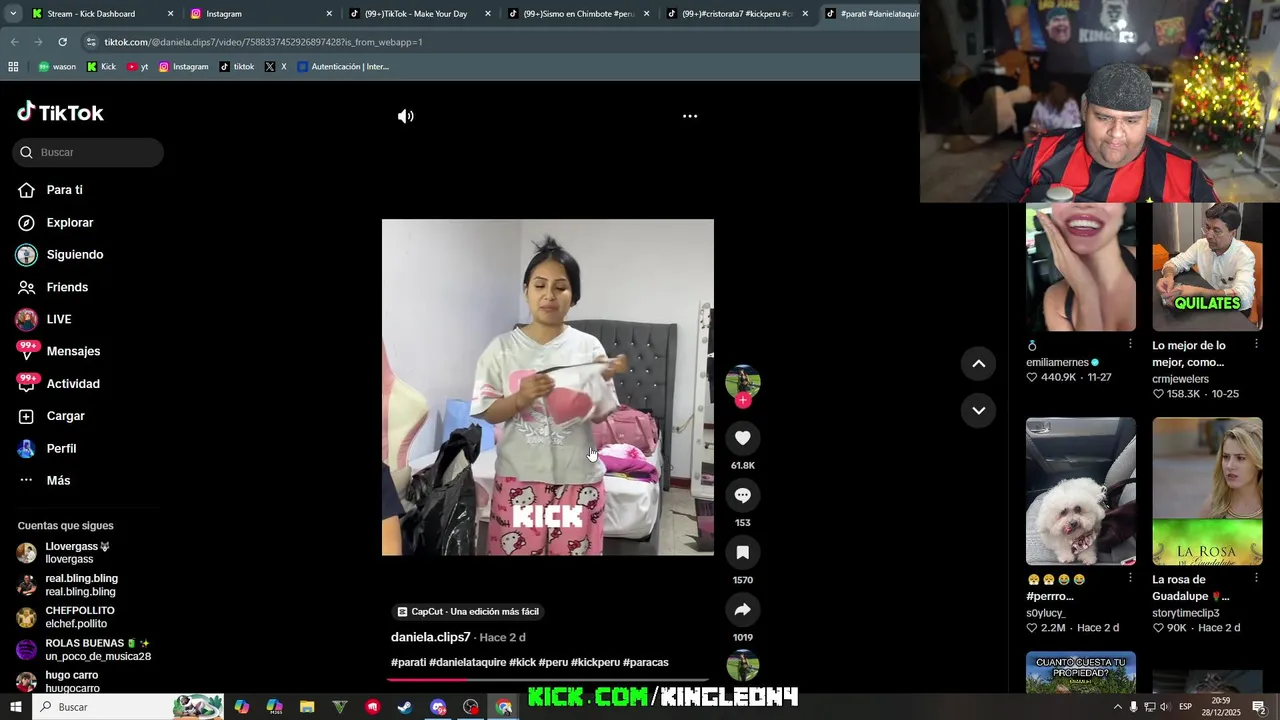
Task: Open the video three-dots options menu
Action: point(690,116)
